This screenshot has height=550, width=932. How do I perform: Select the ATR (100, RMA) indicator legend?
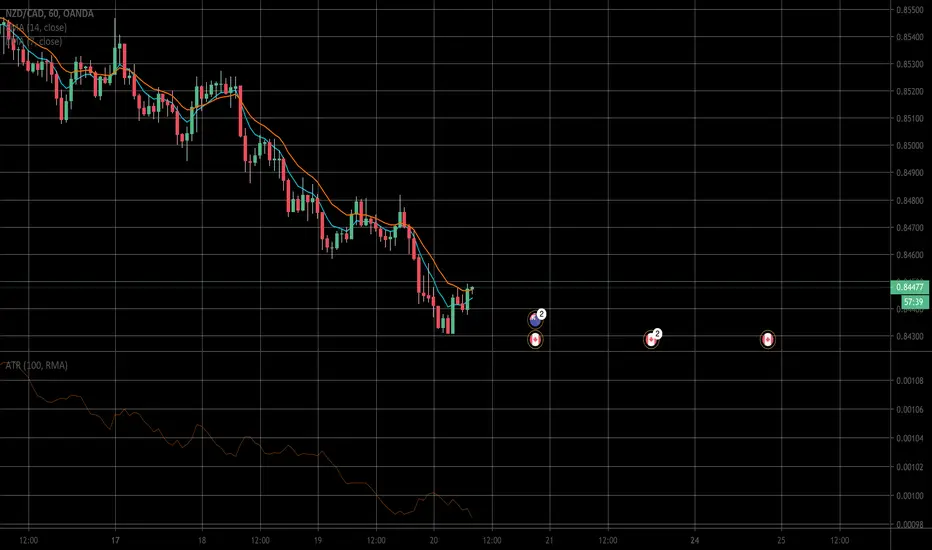click(36, 365)
